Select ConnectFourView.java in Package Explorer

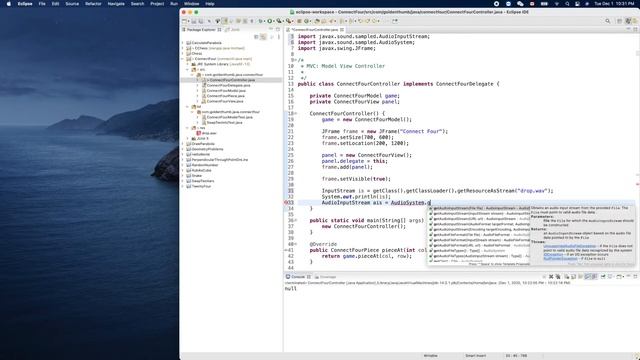(x=224, y=101)
